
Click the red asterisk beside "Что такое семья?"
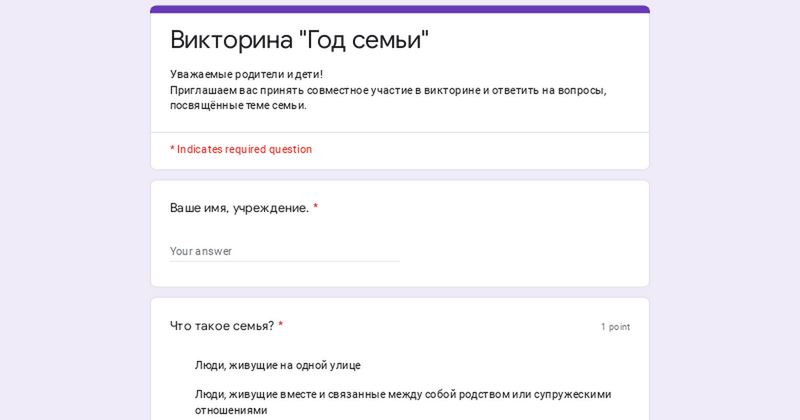click(281, 326)
